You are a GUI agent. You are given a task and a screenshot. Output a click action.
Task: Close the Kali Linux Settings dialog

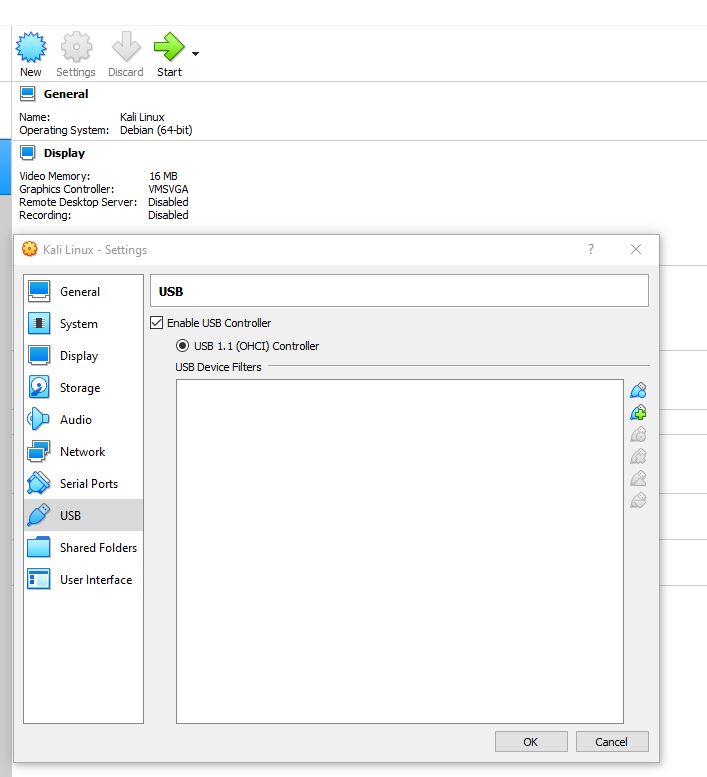636,249
